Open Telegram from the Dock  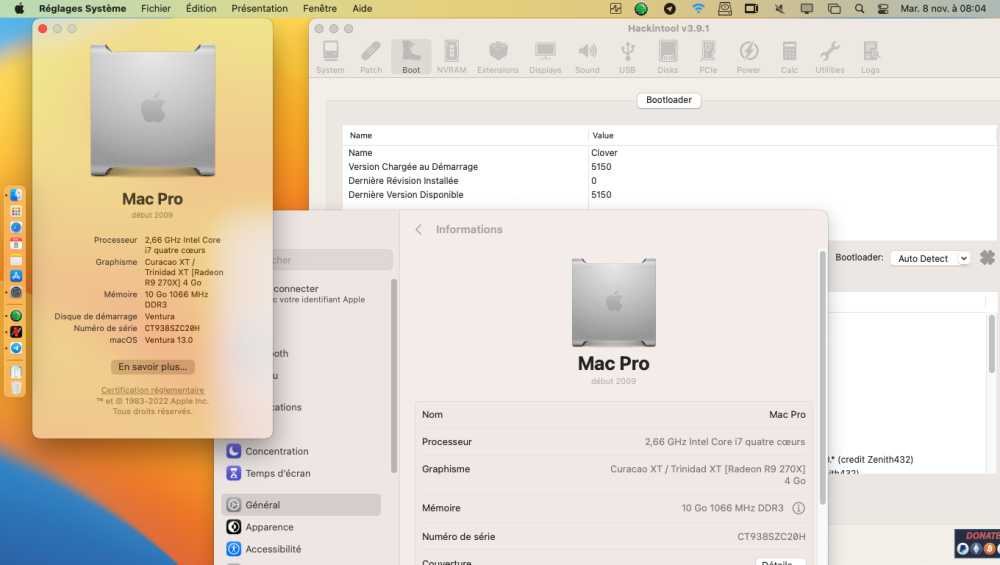point(16,348)
